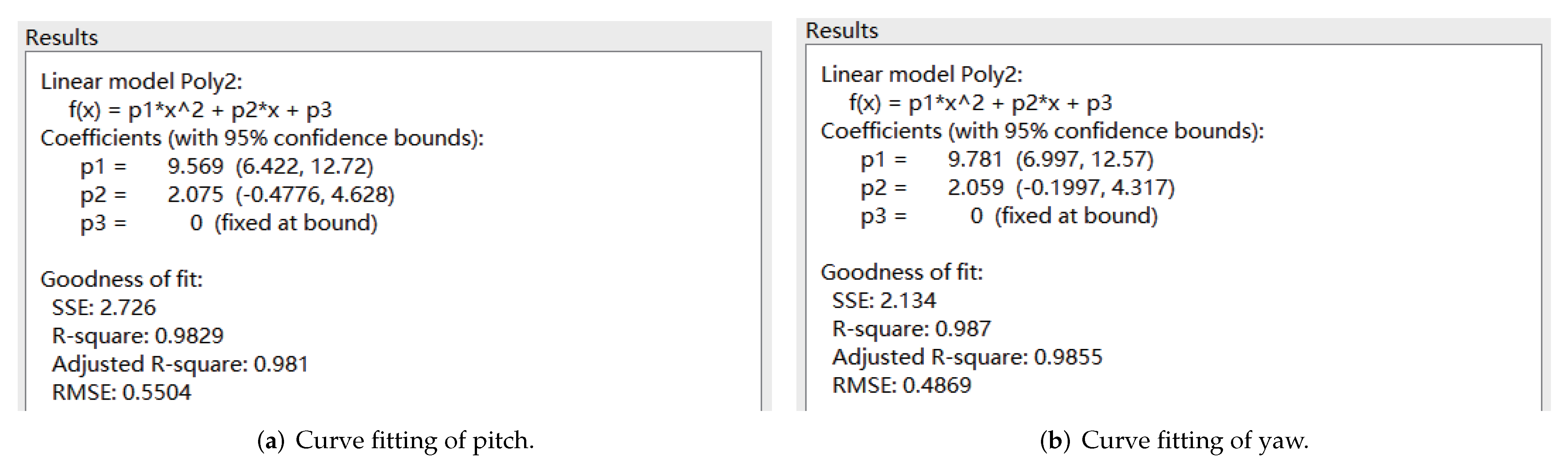Click caption 'Curve fitting of yaw.'

click(1175, 440)
